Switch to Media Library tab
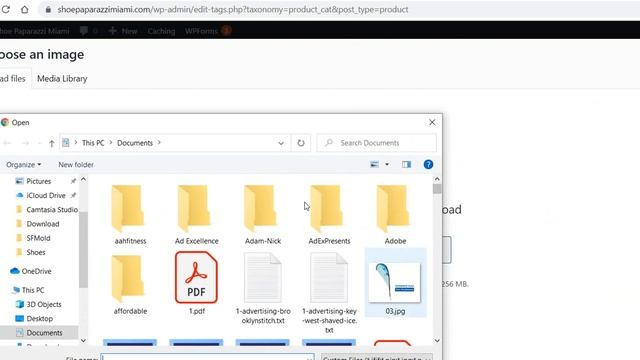Viewport: 640px width, 360px height. coord(62,78)
